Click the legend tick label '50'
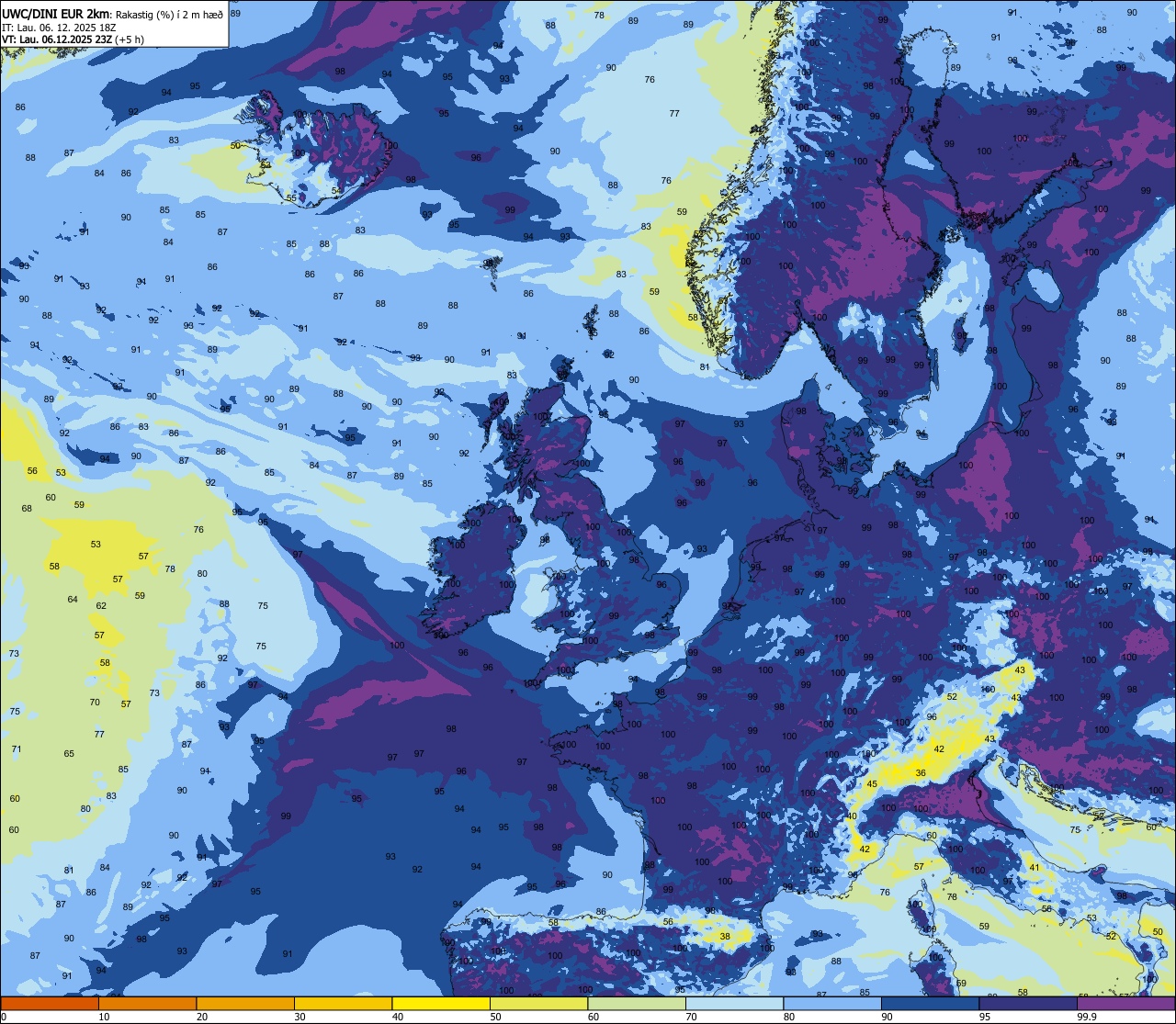Screen dimensions: 1176x1024 coord(495,1017)
